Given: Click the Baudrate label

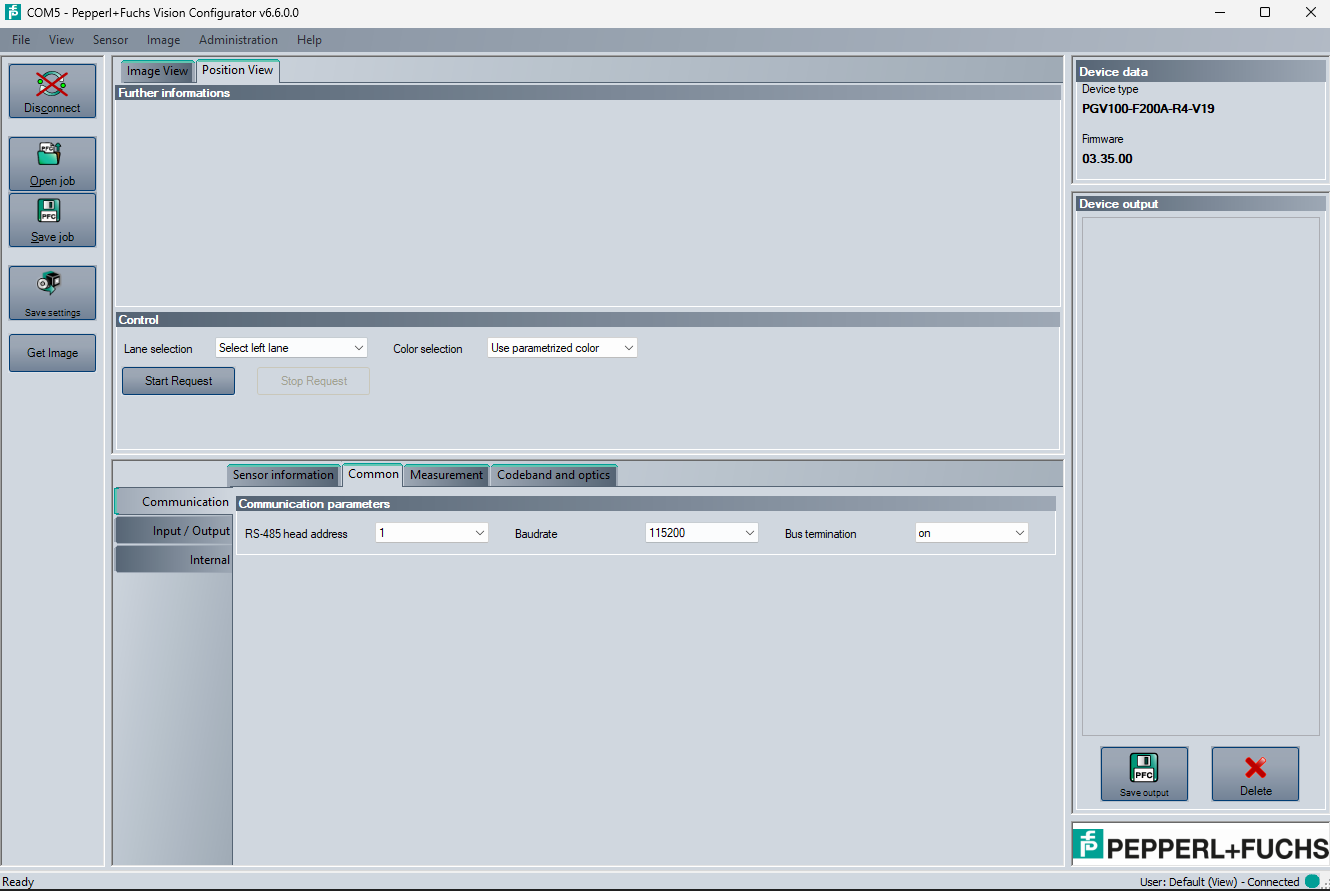Looking at the screenshot, I should 536,534.
